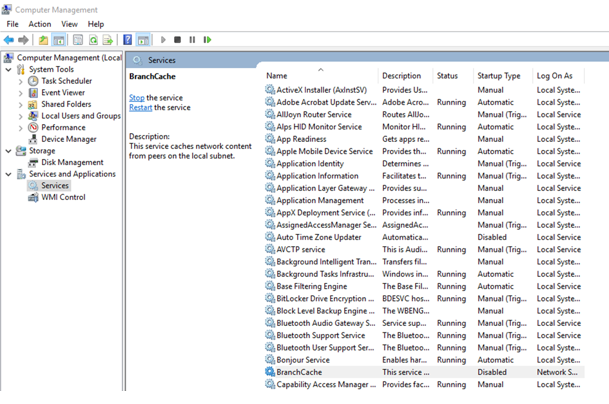Click the Up one level folder icon
This screenshot has width=609, height=404.
coord(44,40)
